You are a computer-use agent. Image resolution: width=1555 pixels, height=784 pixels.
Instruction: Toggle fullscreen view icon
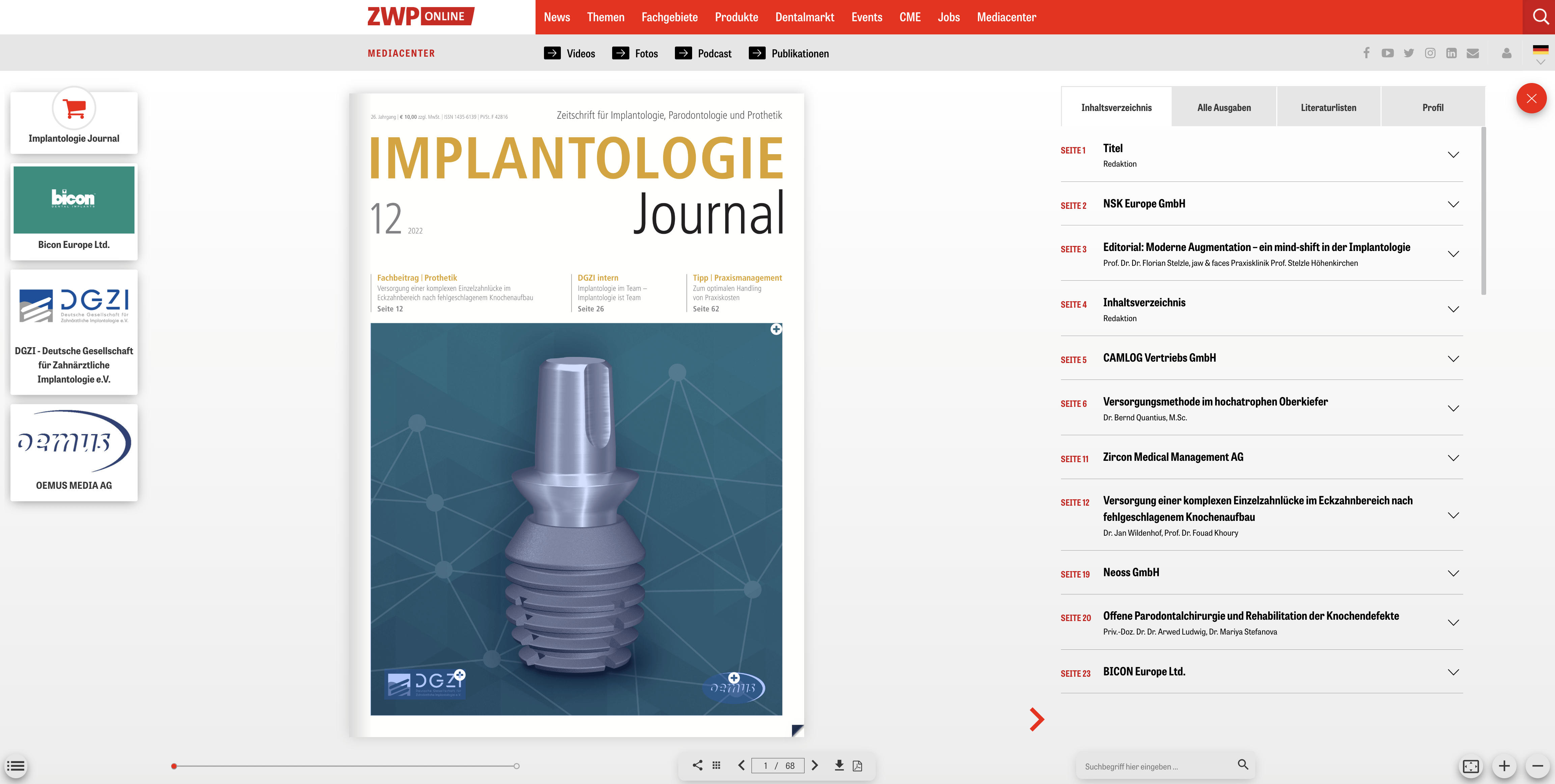pyautogui.click(x=1471, y=766)
